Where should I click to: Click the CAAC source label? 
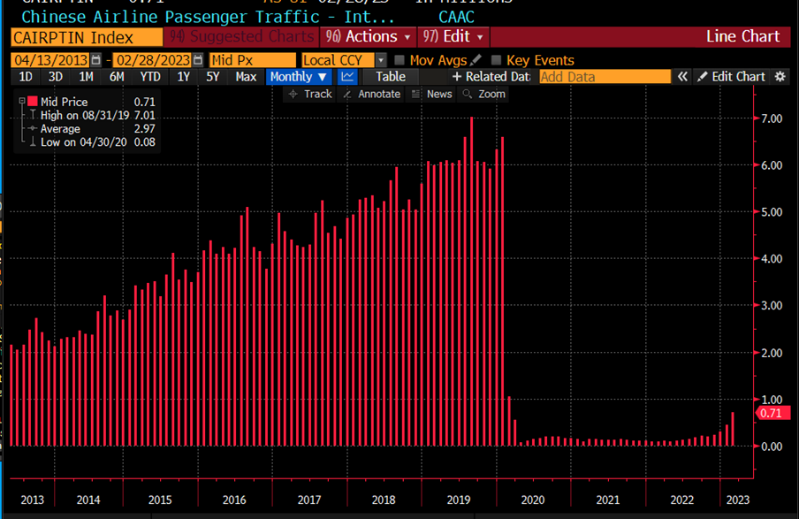(x=456, y=17)
